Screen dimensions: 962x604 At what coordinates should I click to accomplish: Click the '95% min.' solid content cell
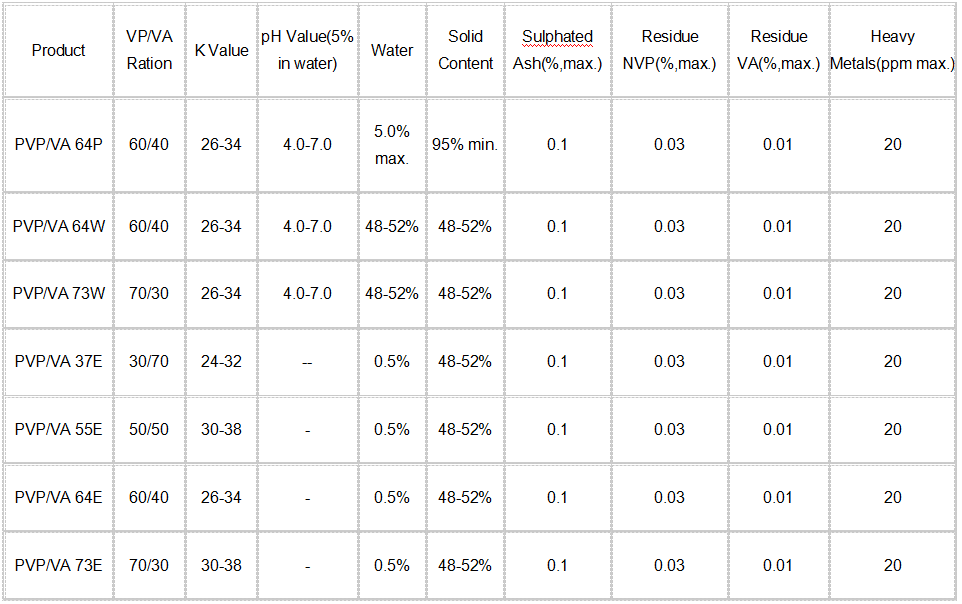click(465, 144)
